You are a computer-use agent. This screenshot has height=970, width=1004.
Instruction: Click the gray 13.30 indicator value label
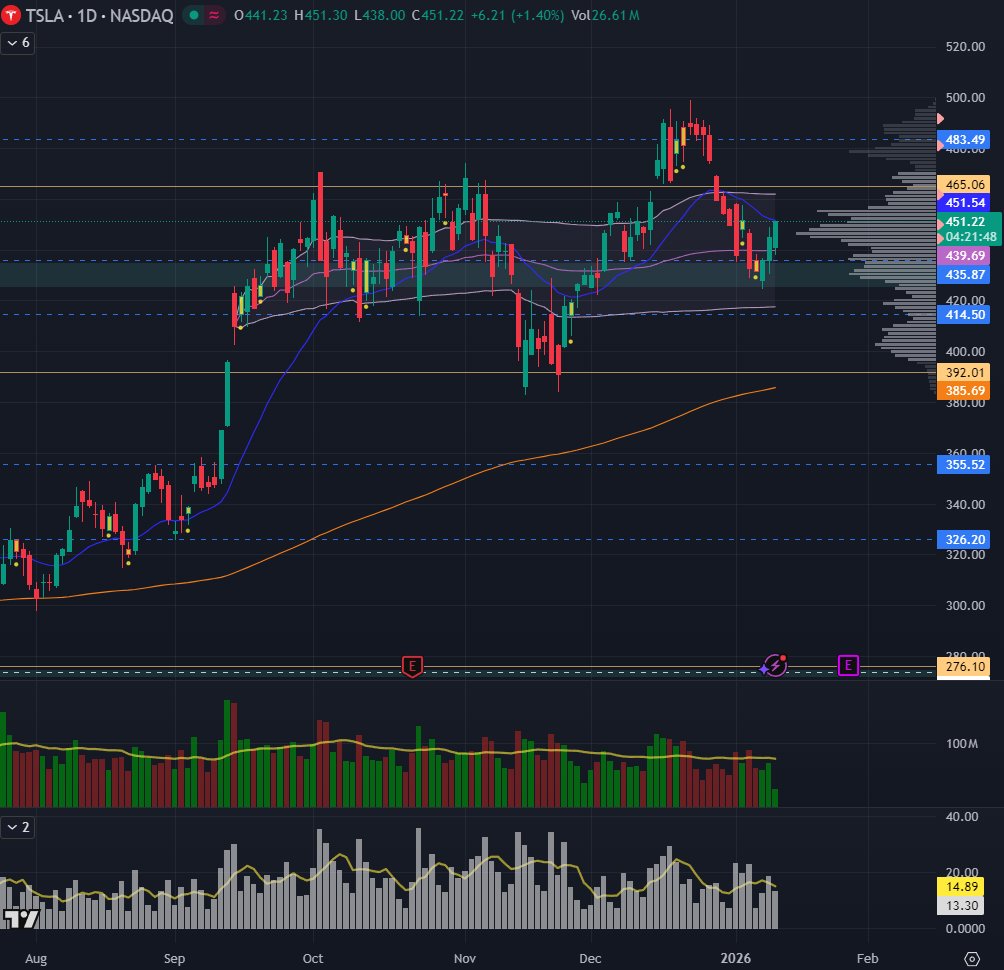click(962, 905)
